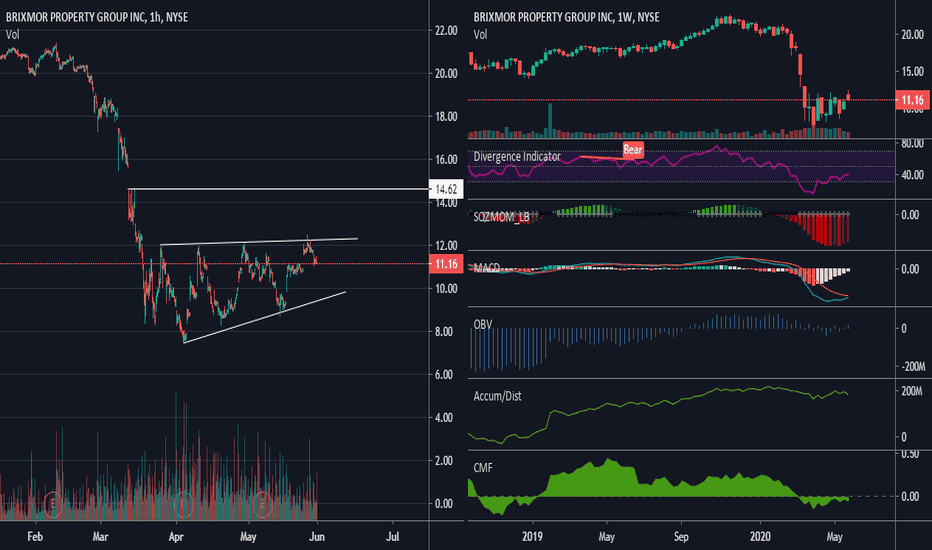
Task: Click 'Sep' on the weekly time axis
Action: point(681,536)
